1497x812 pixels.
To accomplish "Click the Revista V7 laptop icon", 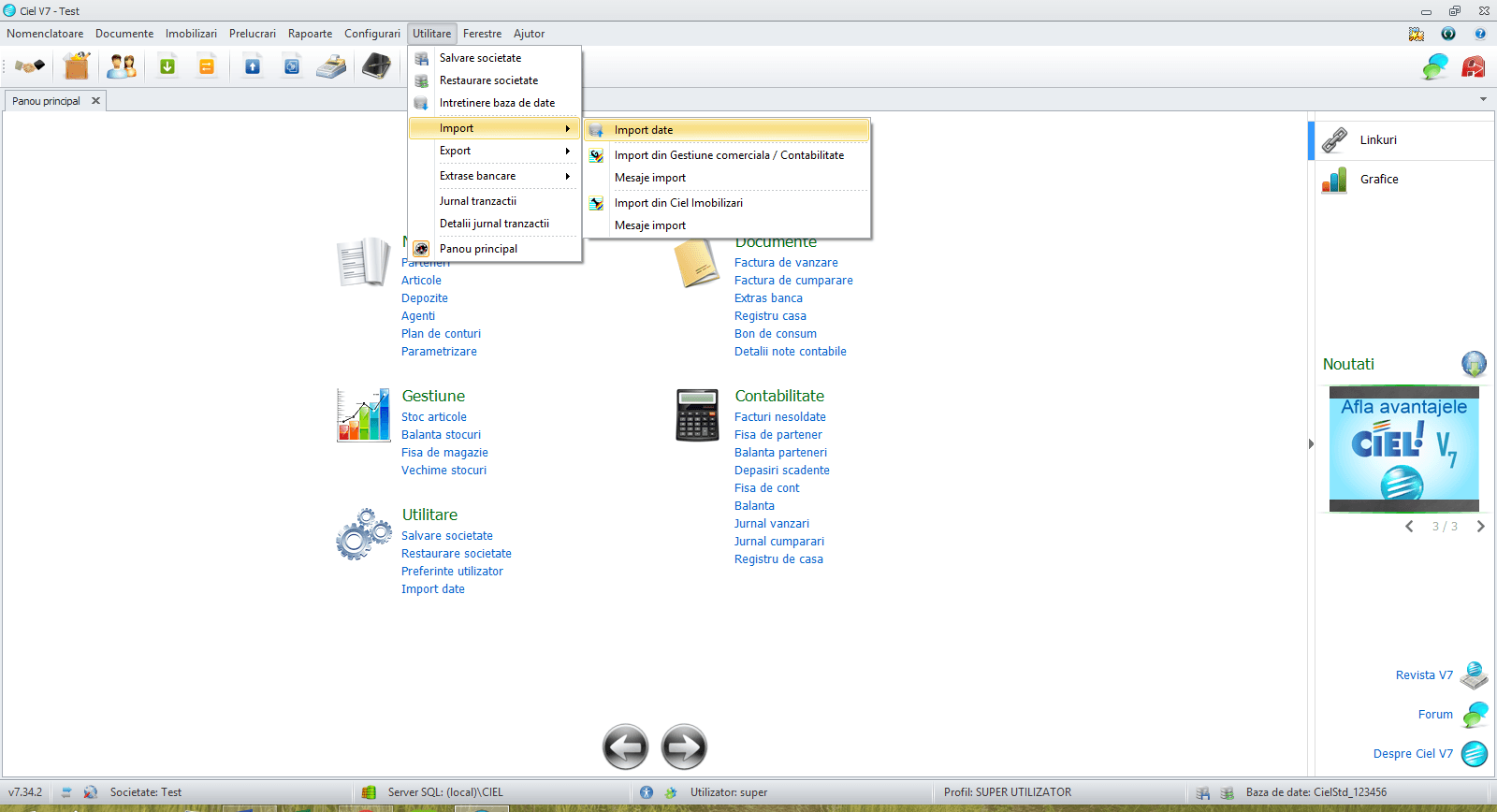I will point(1475,674).
